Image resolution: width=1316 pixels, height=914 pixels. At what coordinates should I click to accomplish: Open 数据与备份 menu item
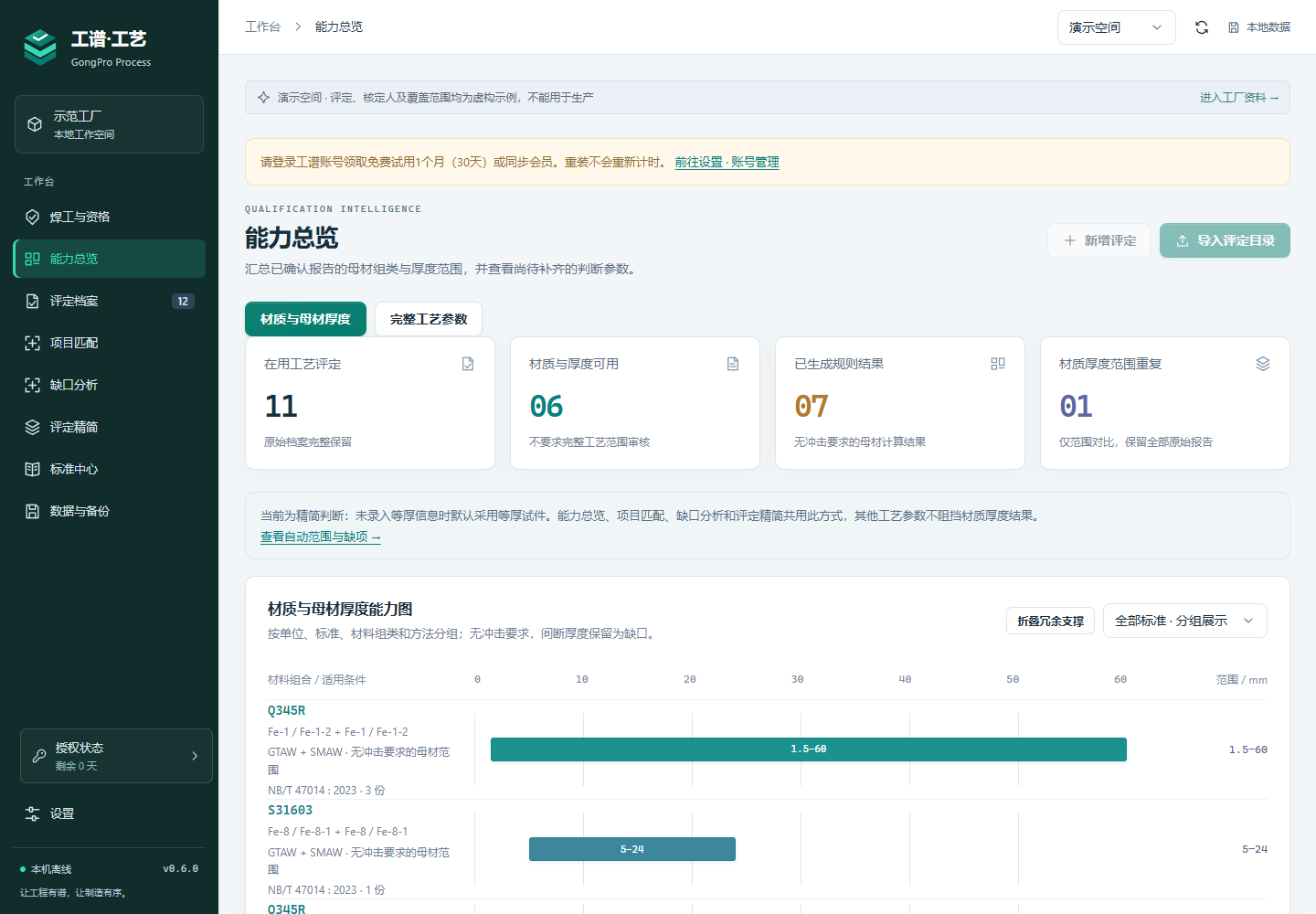point(110,511)
